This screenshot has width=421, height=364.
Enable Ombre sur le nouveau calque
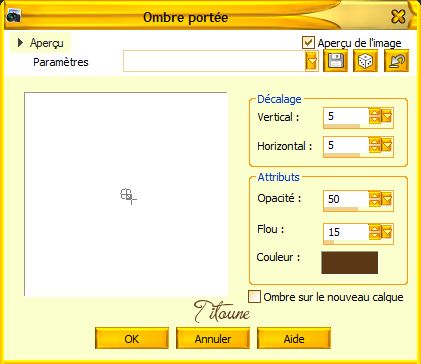[x=254, y=297]
